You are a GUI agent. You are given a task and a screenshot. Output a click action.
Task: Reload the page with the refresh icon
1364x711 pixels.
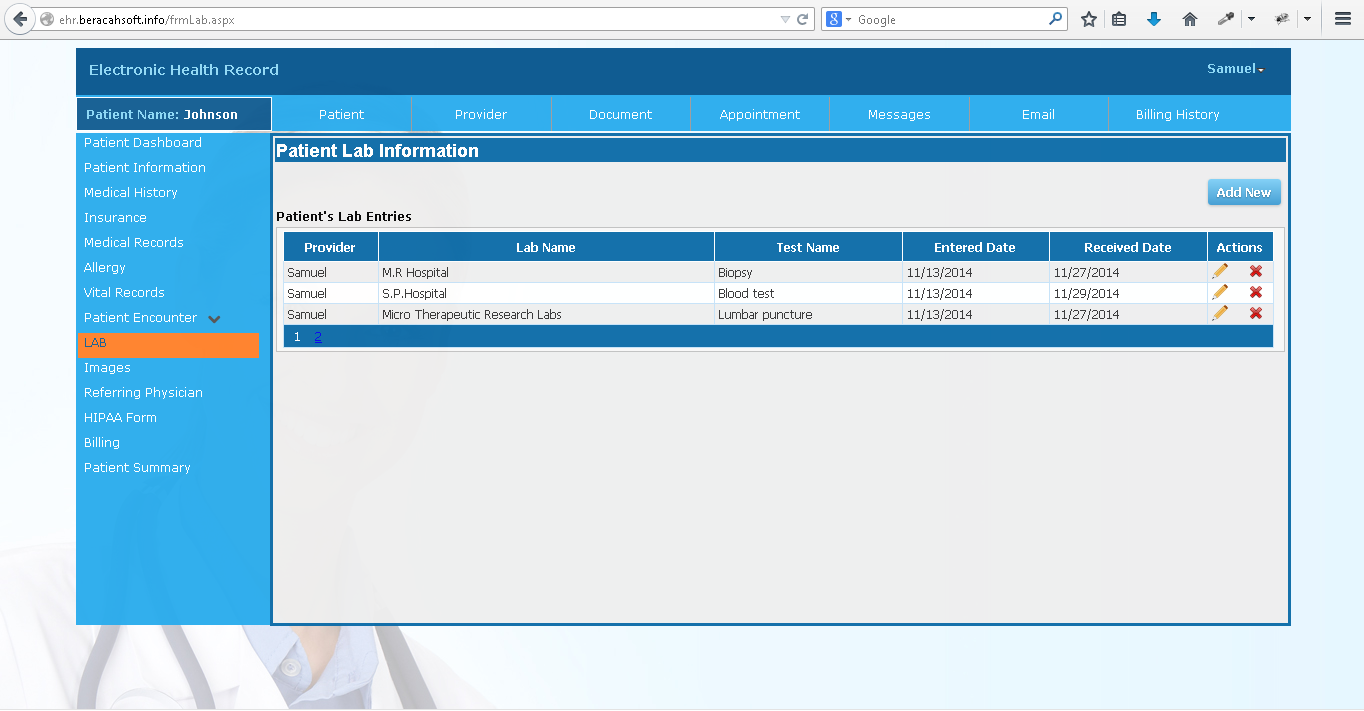point(802,19)
